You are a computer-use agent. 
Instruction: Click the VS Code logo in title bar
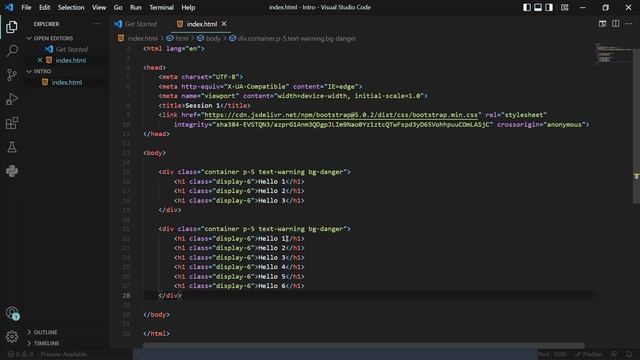point(9,7)
